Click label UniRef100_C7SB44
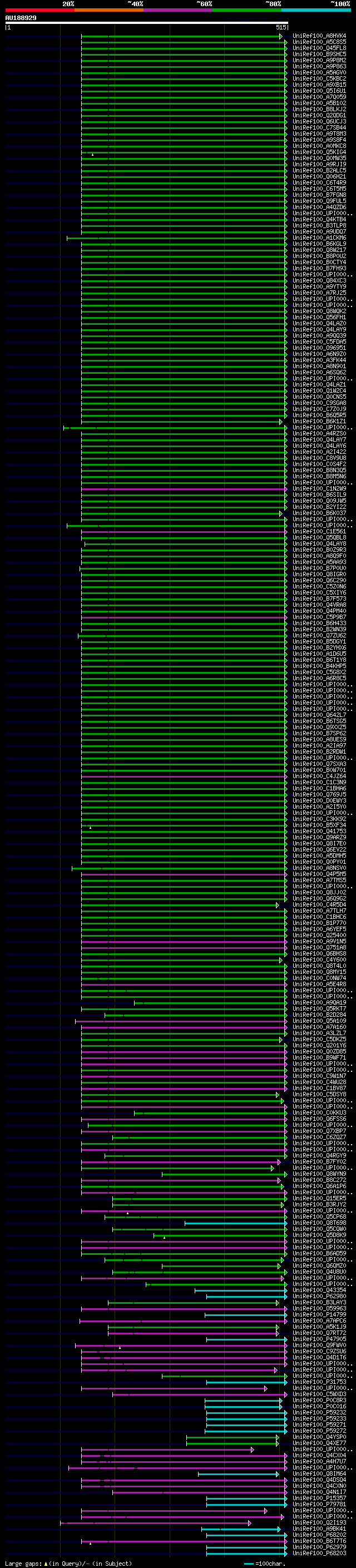This screenshot has width=356, height=1568. tap(319, 128)
